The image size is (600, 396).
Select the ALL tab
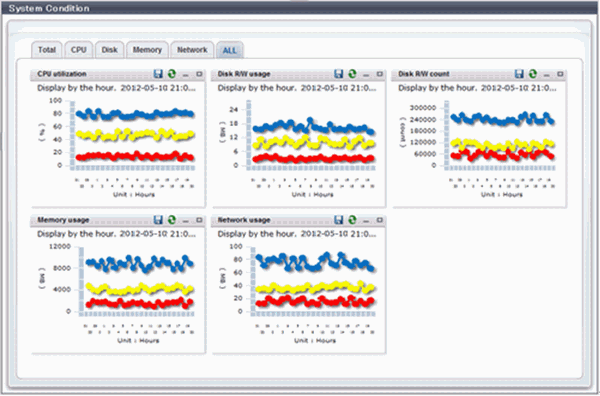pos(230,50)
